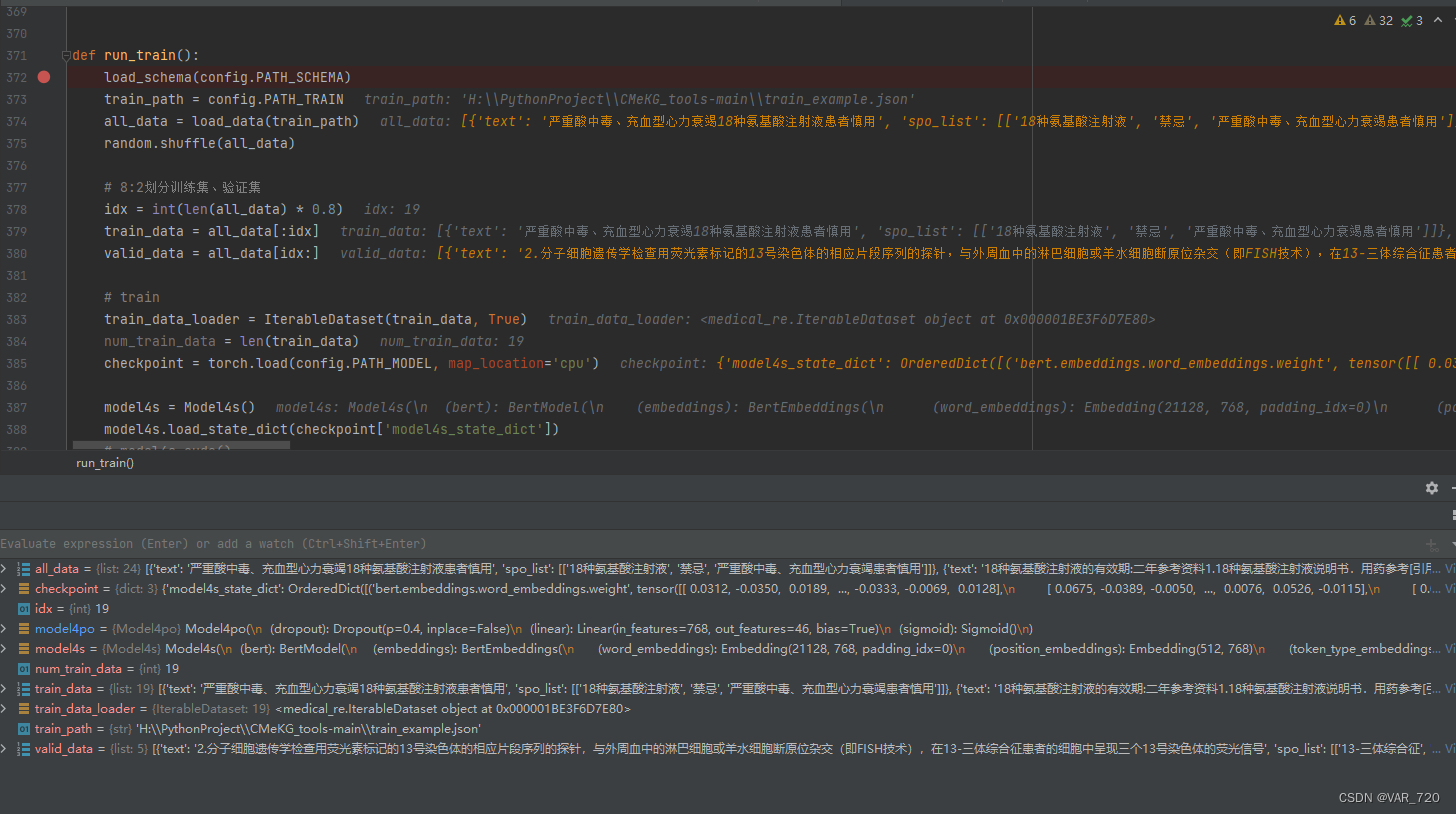The height and width of the screenshot is (814, 1456).
Task: Click the horizontal scrollbar under the code editor
Action: coord(182,446)
